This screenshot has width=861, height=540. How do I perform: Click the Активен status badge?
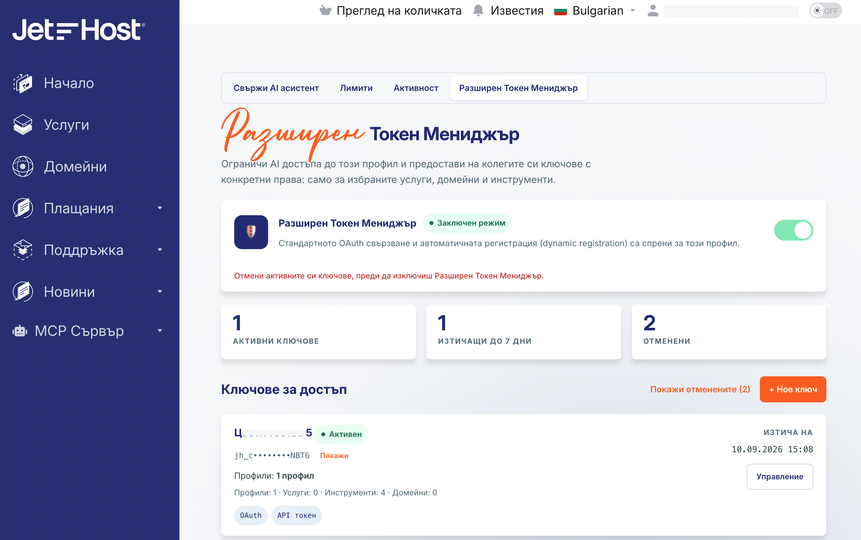pyautogui.click(x=342, y=434)
